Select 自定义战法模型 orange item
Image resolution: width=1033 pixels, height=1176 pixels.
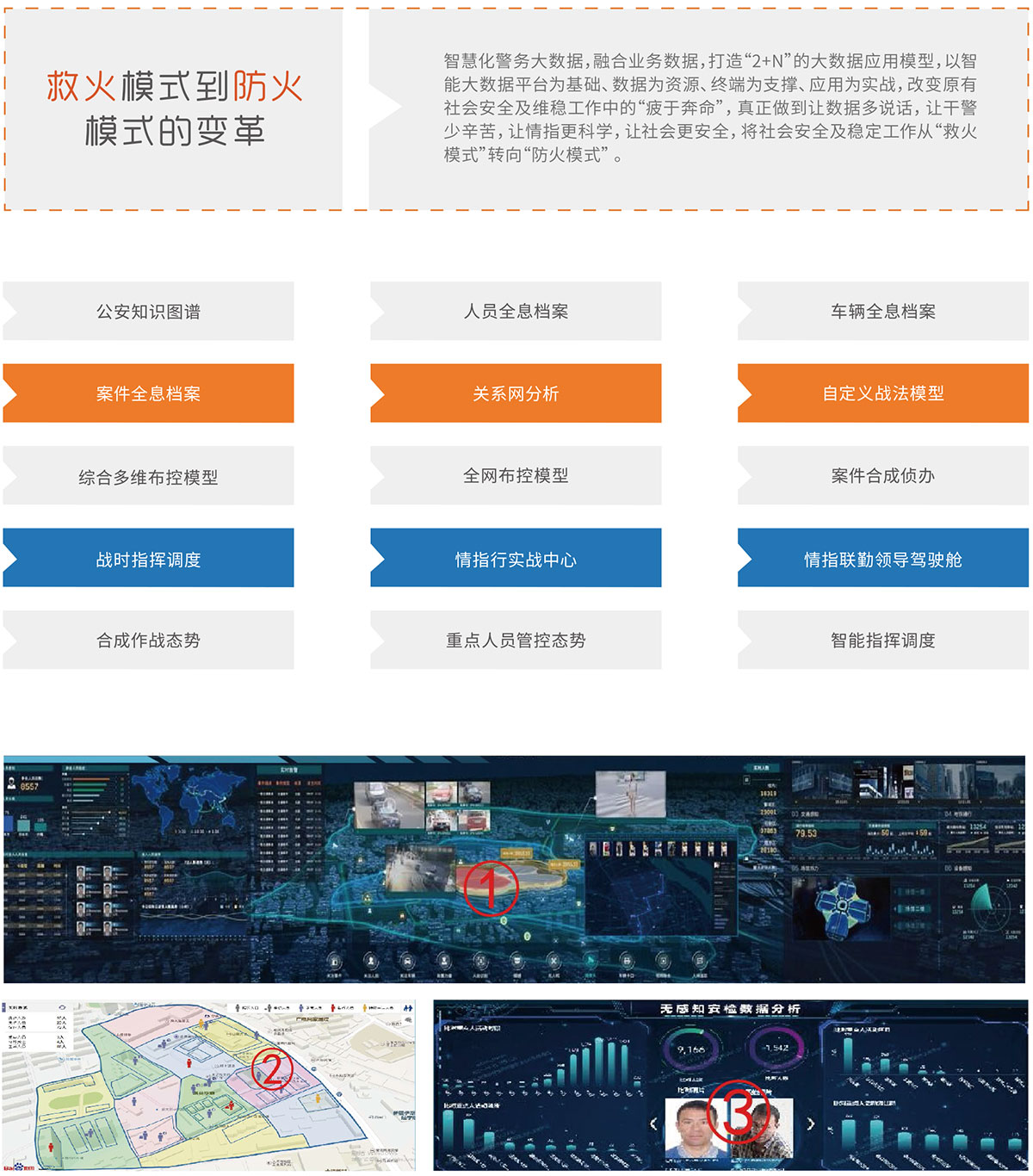point(882,393)
